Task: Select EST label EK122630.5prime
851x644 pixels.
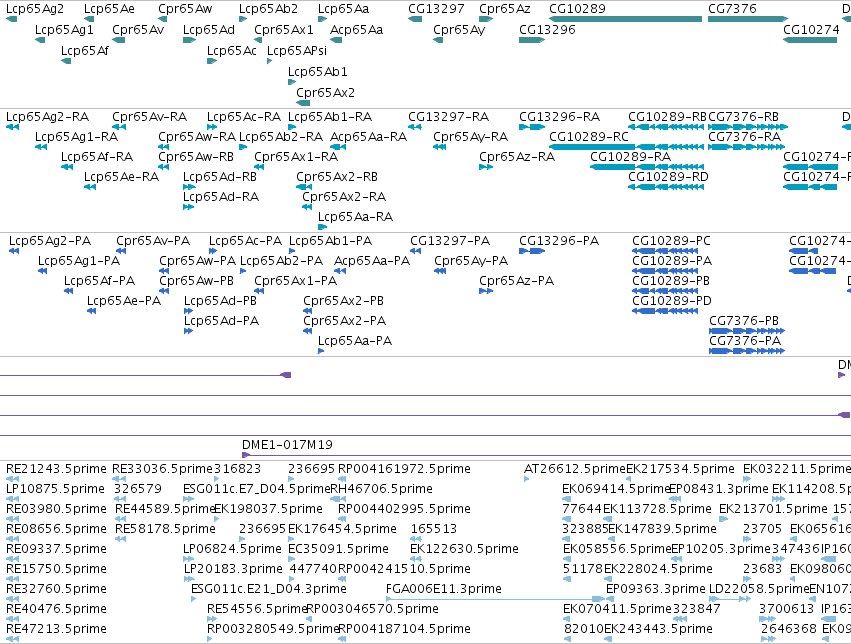Action: point(465,549)
